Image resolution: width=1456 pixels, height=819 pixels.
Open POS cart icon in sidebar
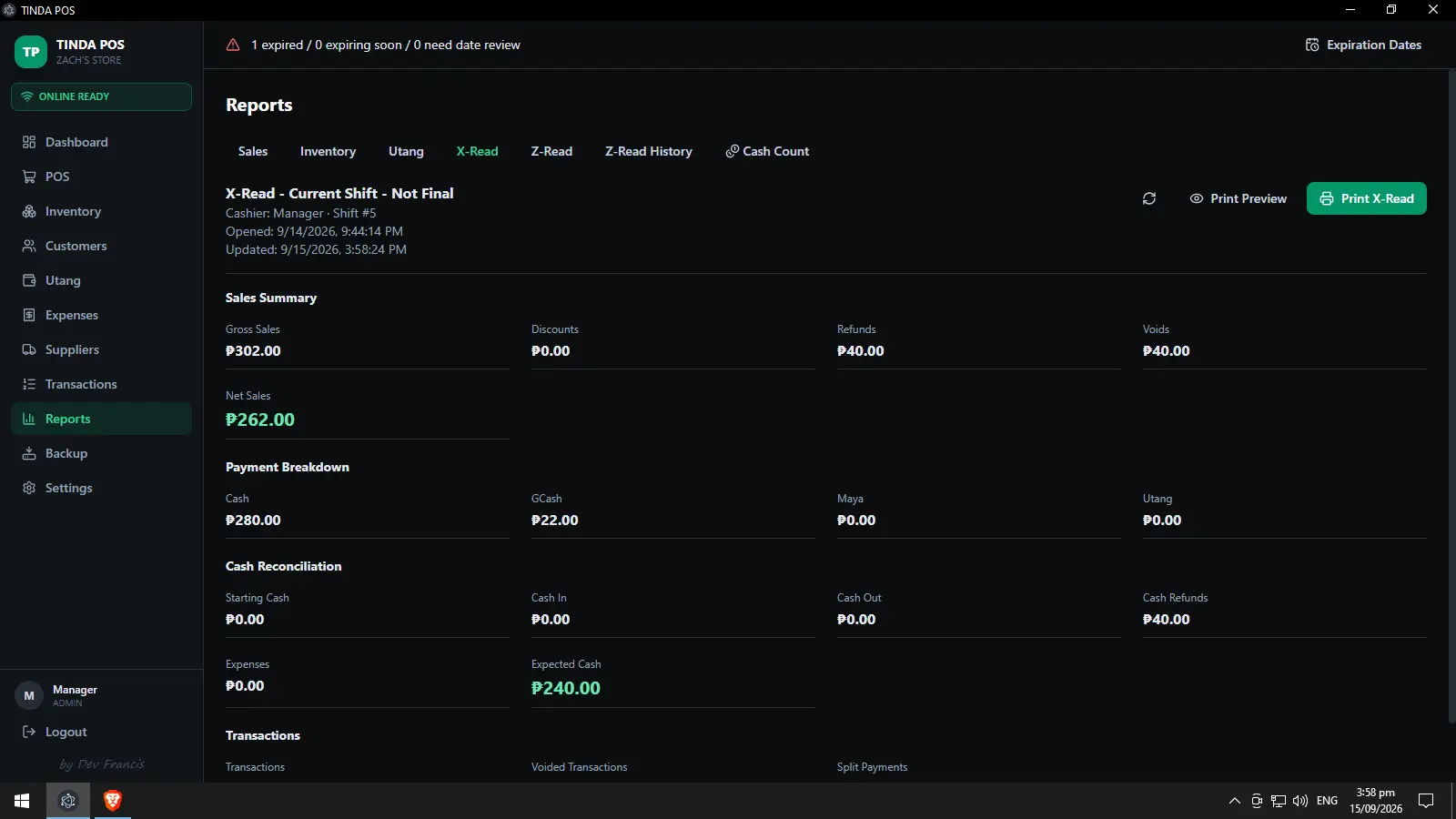tap(29, 177)
